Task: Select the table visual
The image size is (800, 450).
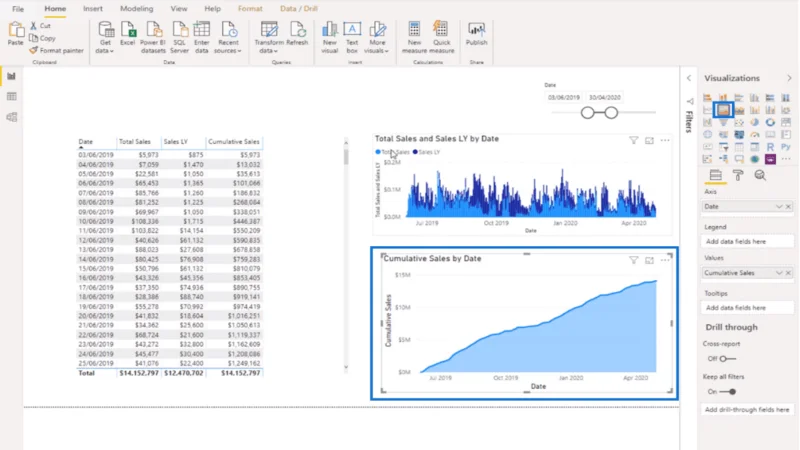Action: pyautogui.click(x=739, y=147)
